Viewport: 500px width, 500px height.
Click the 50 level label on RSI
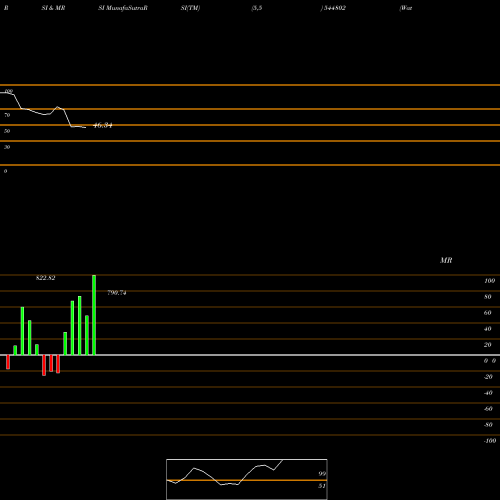coord(7,131)
